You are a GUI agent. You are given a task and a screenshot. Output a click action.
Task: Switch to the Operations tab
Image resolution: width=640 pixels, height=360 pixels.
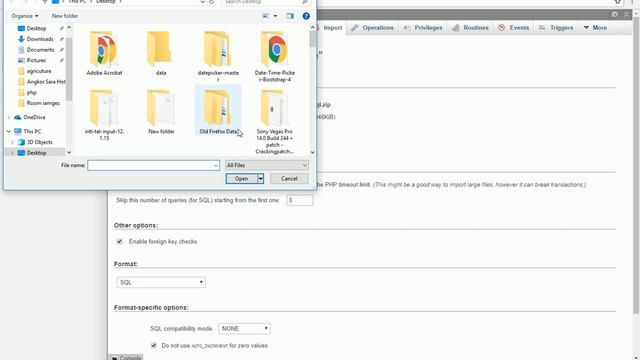(373, 28)
